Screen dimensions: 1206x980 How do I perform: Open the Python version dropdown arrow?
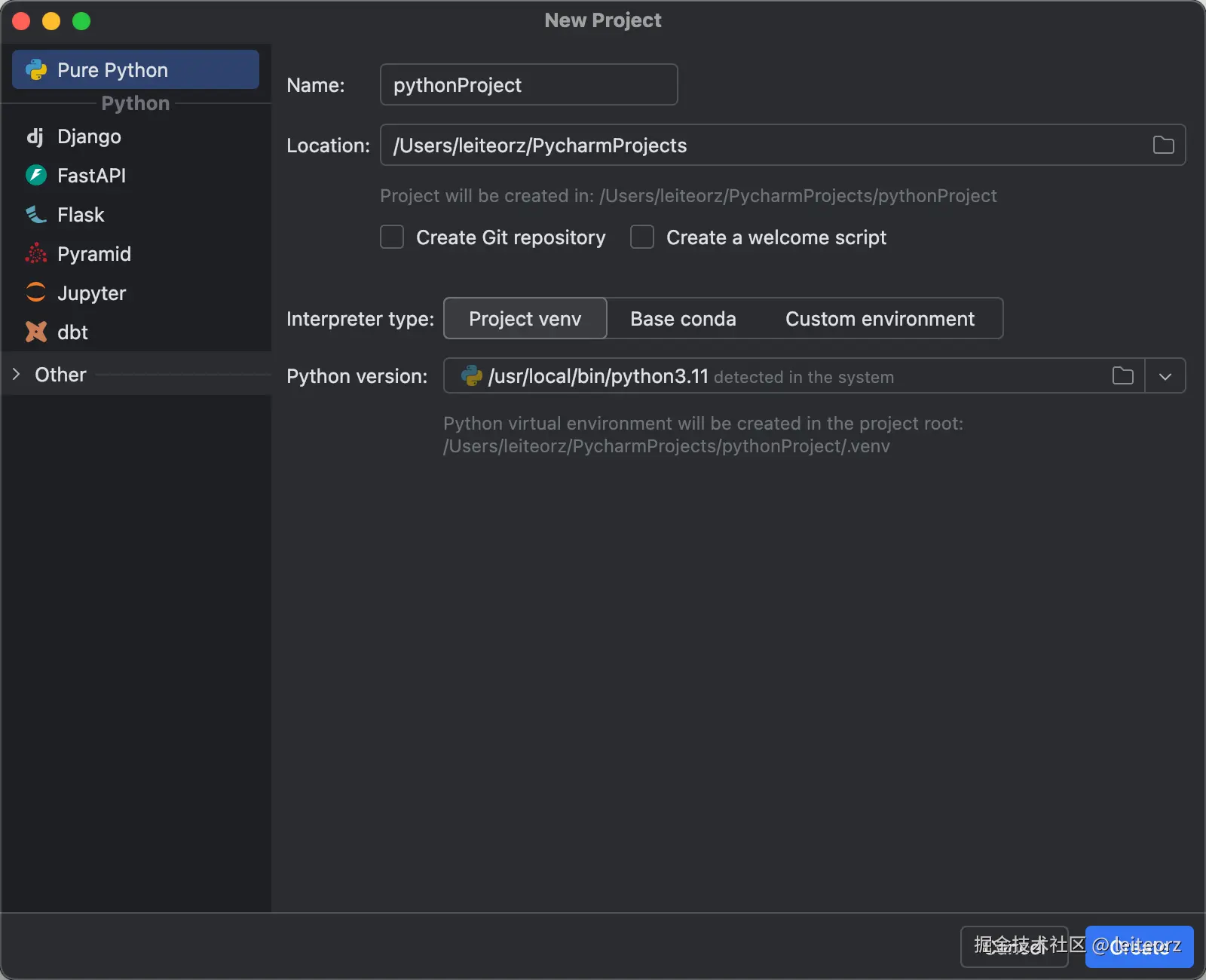[1165, 375]
